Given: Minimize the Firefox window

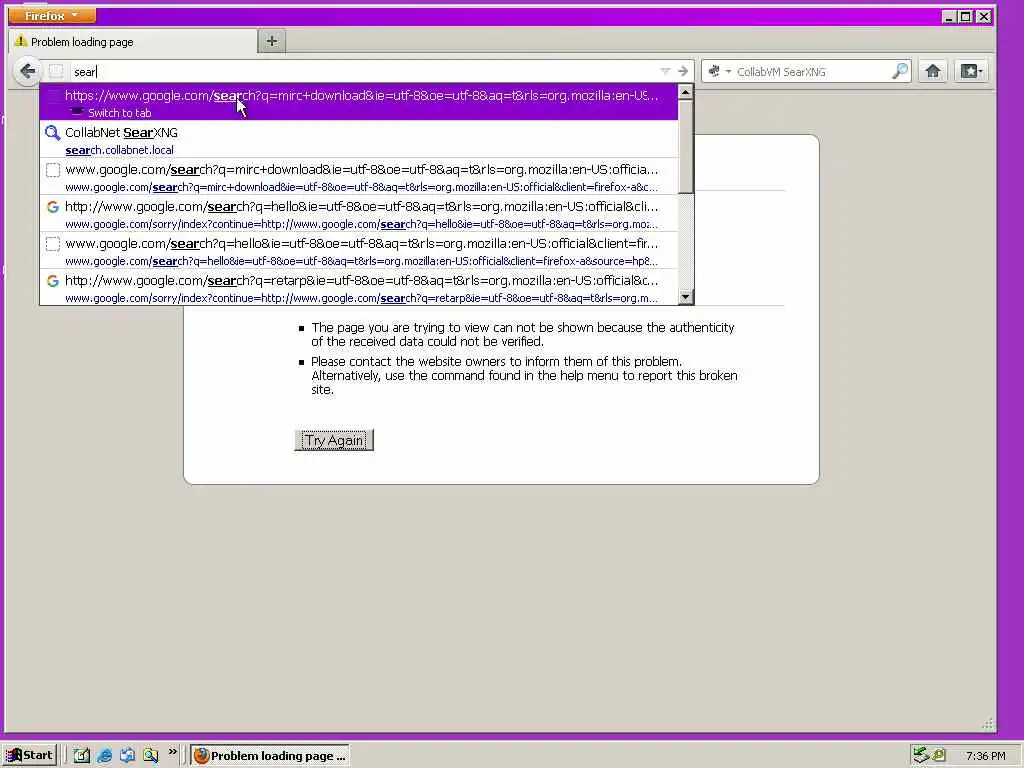Looking at the screenshot, I should click(950, 16).
